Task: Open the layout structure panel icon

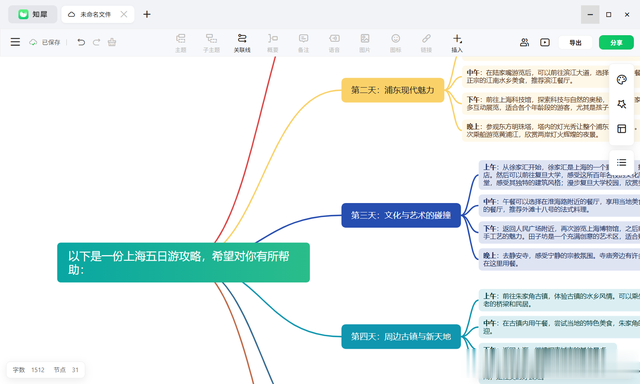Action: click(x=622, y=129)
